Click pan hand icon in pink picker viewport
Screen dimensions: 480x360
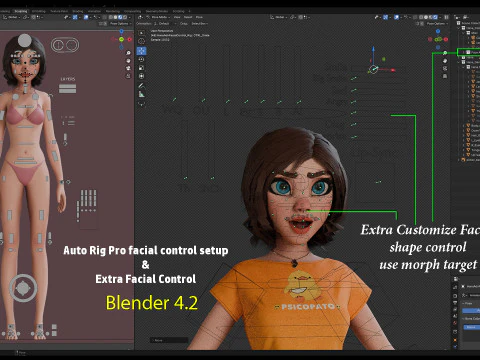click(128, 61)
